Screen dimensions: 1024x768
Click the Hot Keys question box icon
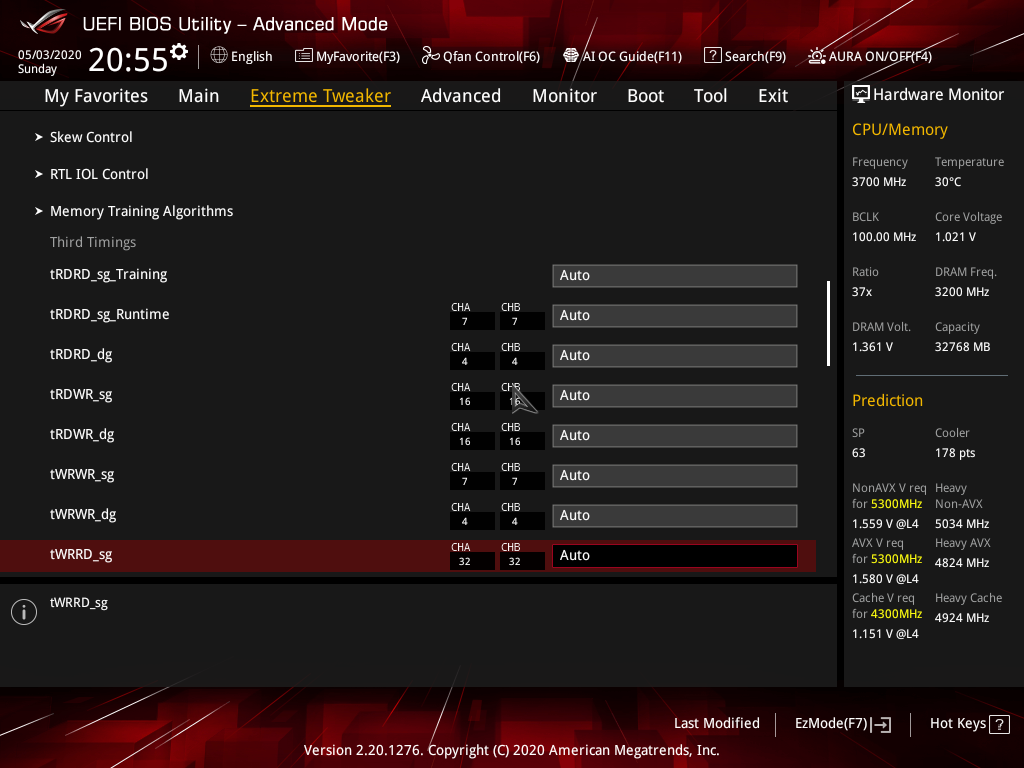click(999, 724)
